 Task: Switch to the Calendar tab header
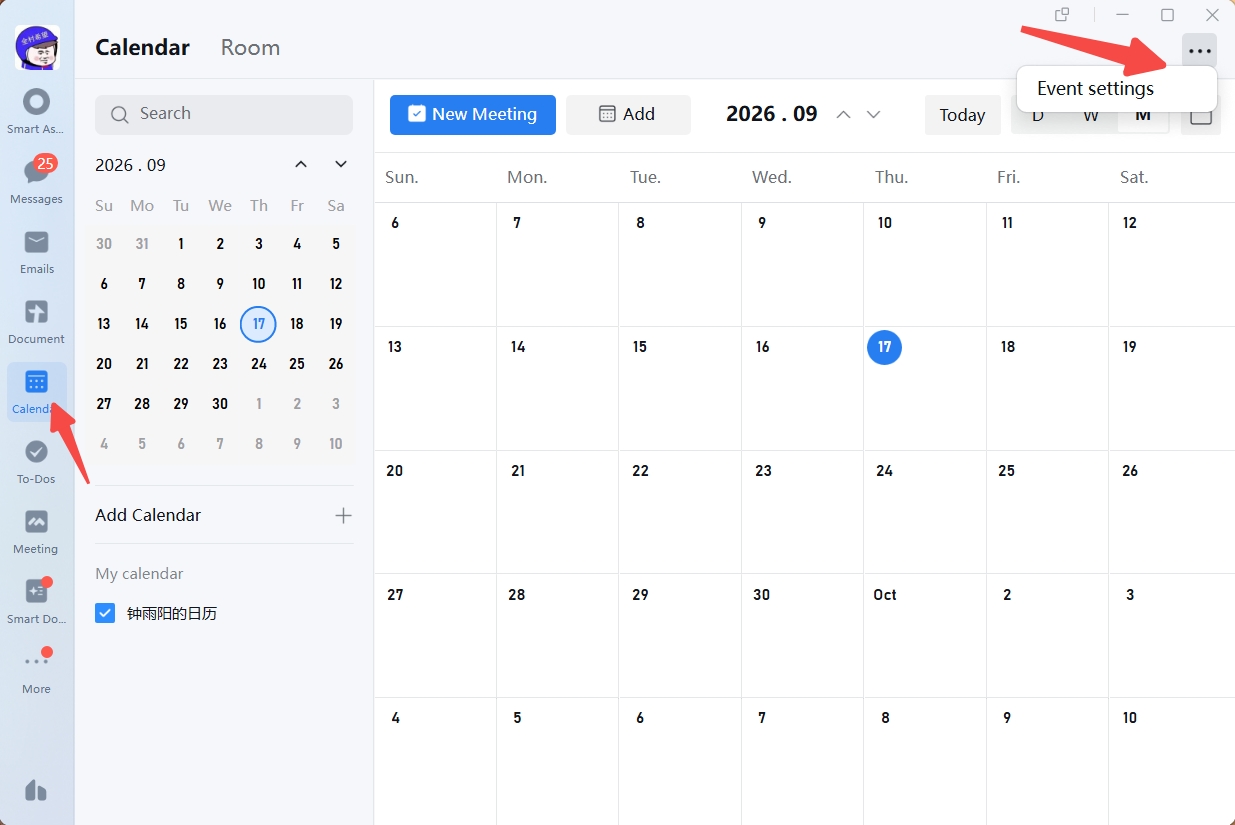[142, 47]
